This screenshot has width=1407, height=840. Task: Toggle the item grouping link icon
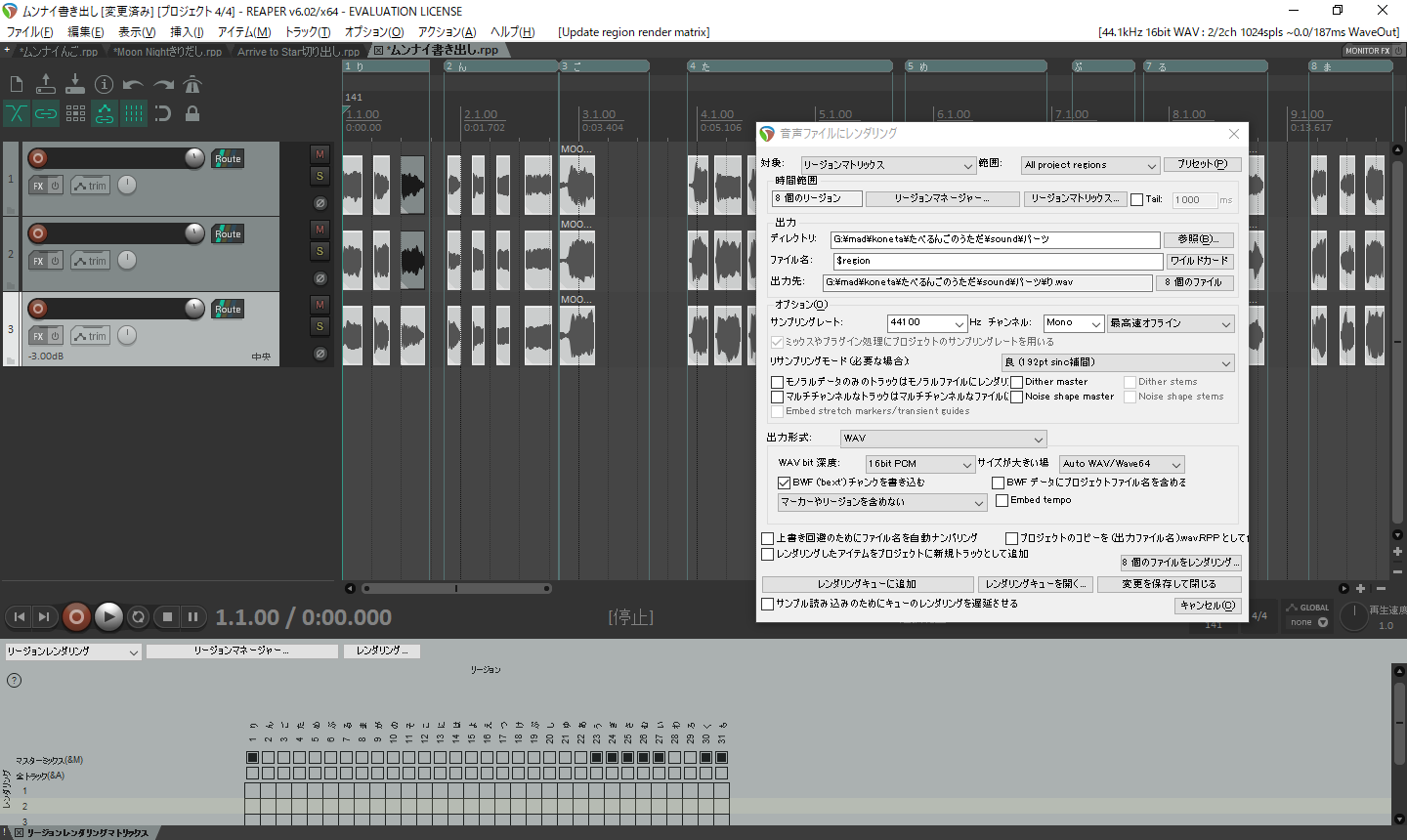tap(46, 113)
